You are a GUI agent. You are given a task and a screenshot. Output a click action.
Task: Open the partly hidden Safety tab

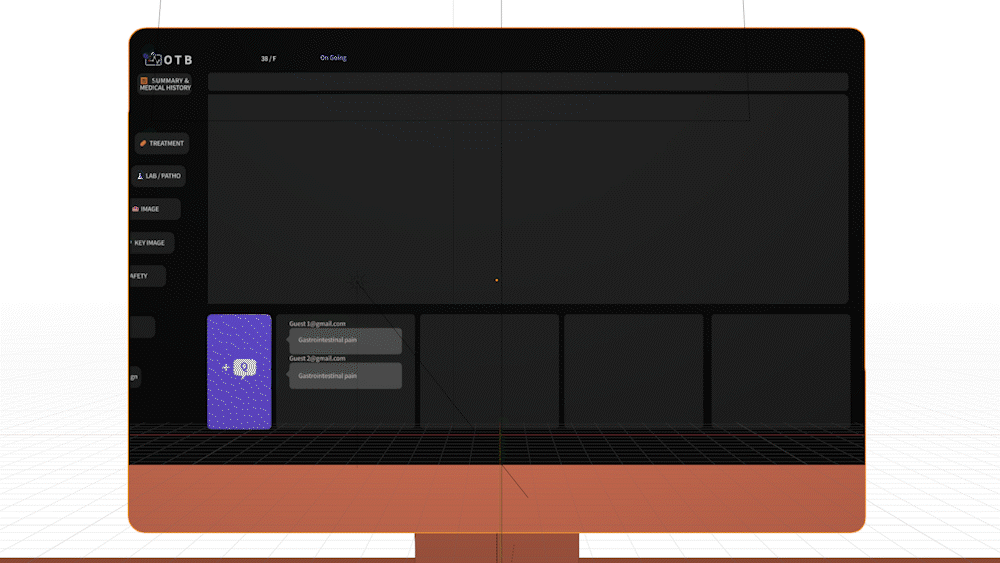[x=147, y=276]
